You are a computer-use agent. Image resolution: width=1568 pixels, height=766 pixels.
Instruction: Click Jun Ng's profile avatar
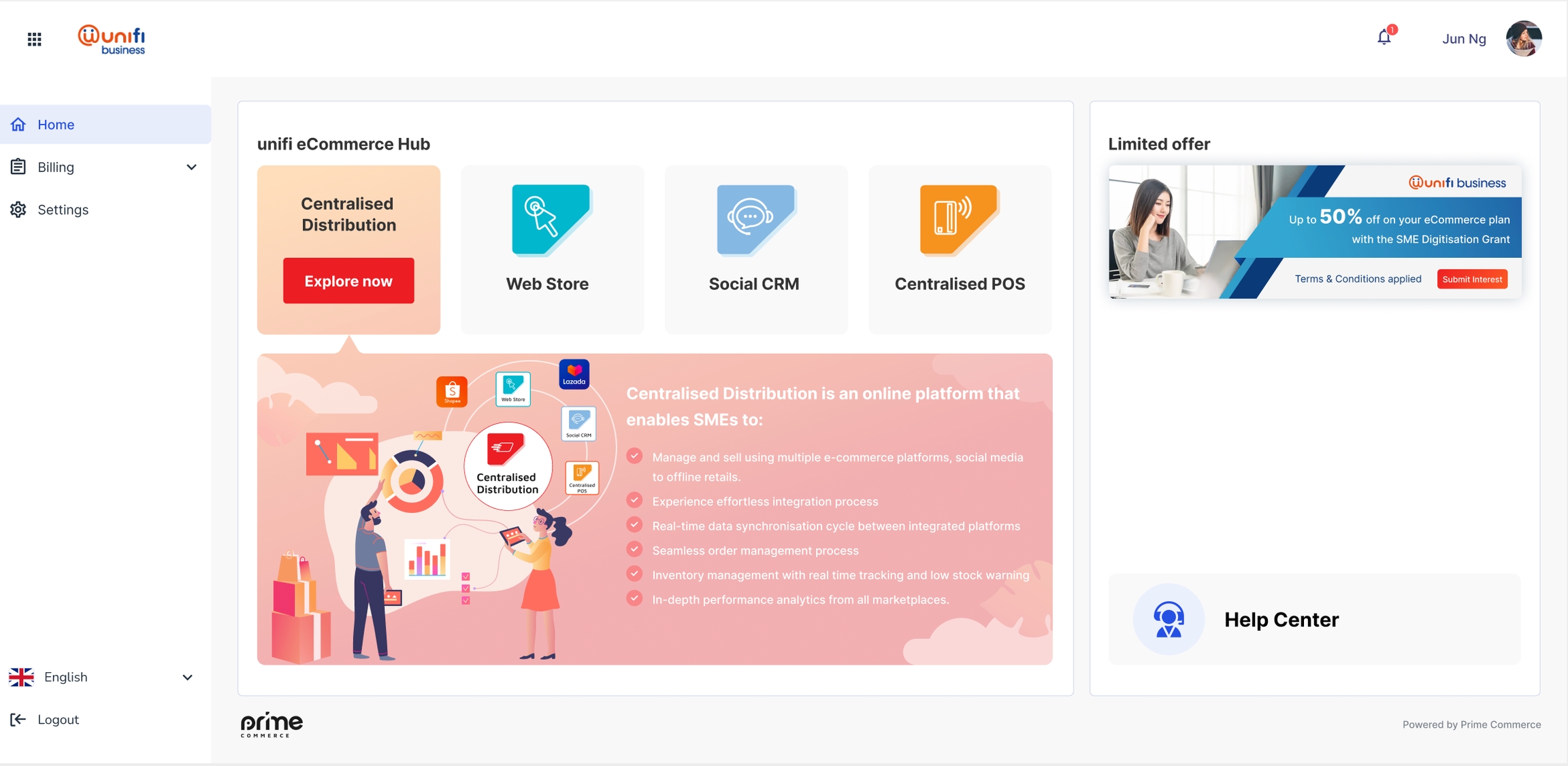(1523, 39)
